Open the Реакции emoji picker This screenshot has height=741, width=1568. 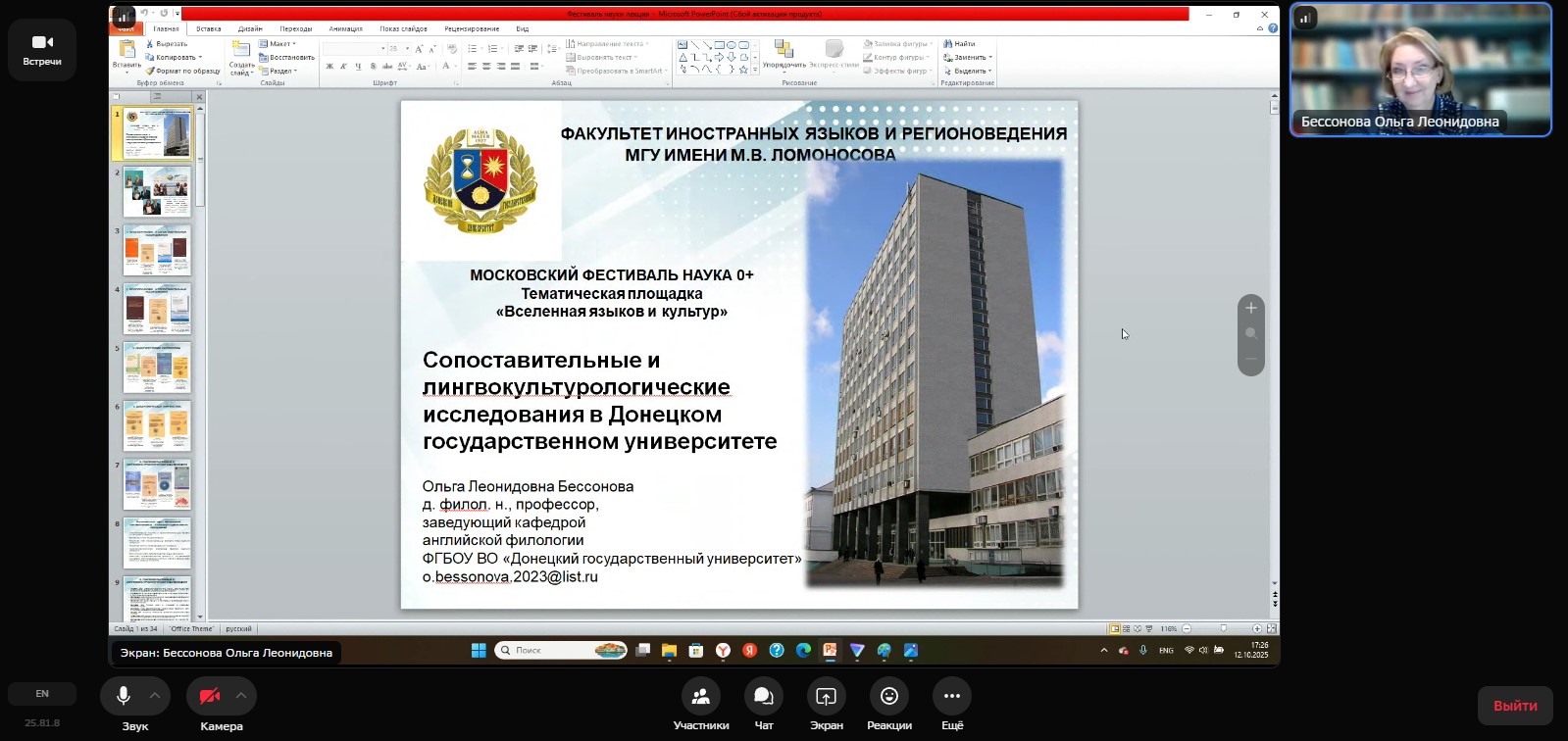(x=889, y=697)
